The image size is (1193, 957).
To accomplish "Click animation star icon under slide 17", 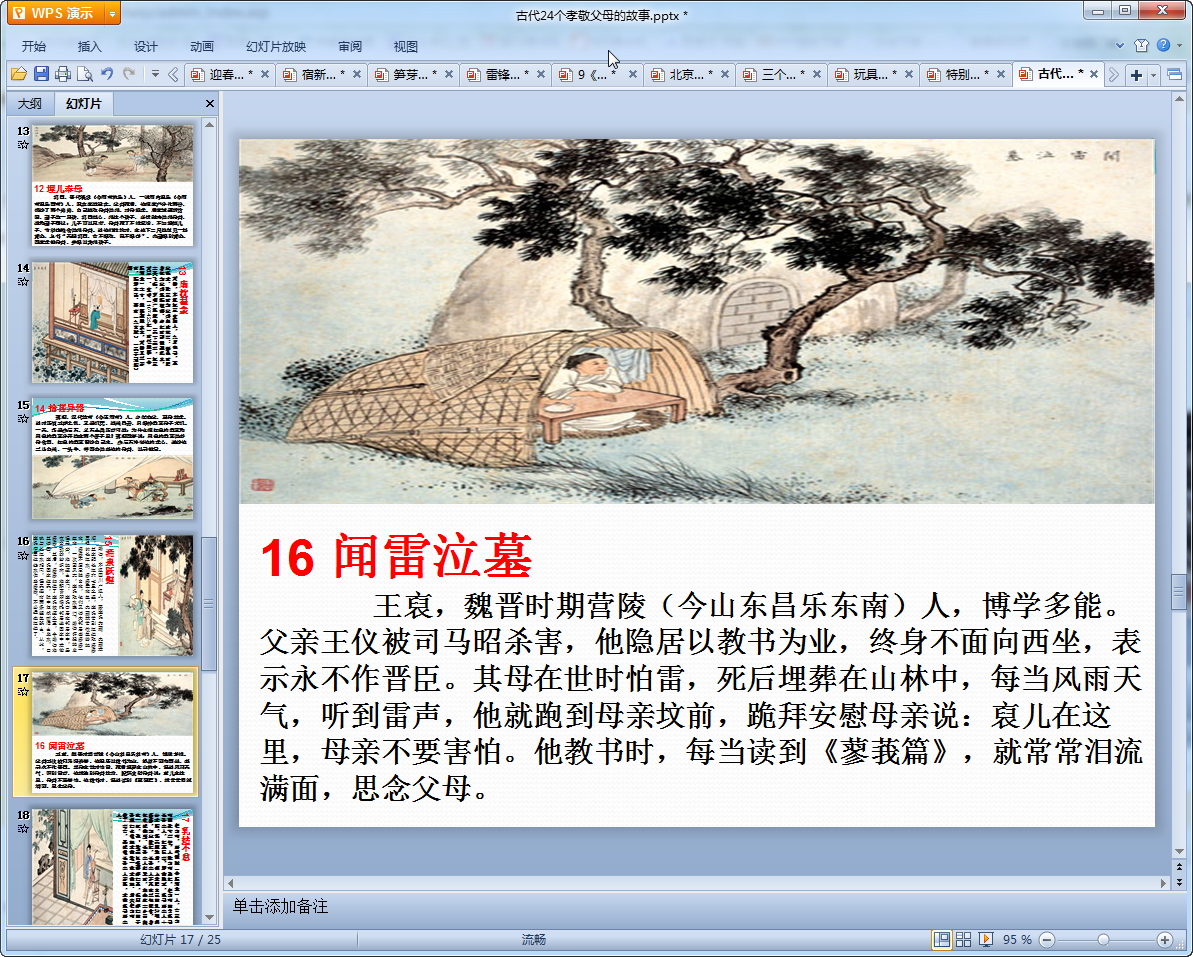I will pyautogui.click(x=23, y=692).
